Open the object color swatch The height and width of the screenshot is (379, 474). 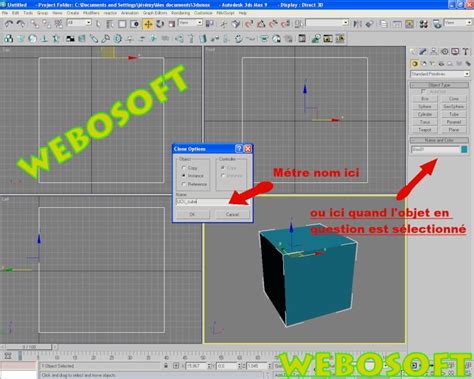[464, 149]
